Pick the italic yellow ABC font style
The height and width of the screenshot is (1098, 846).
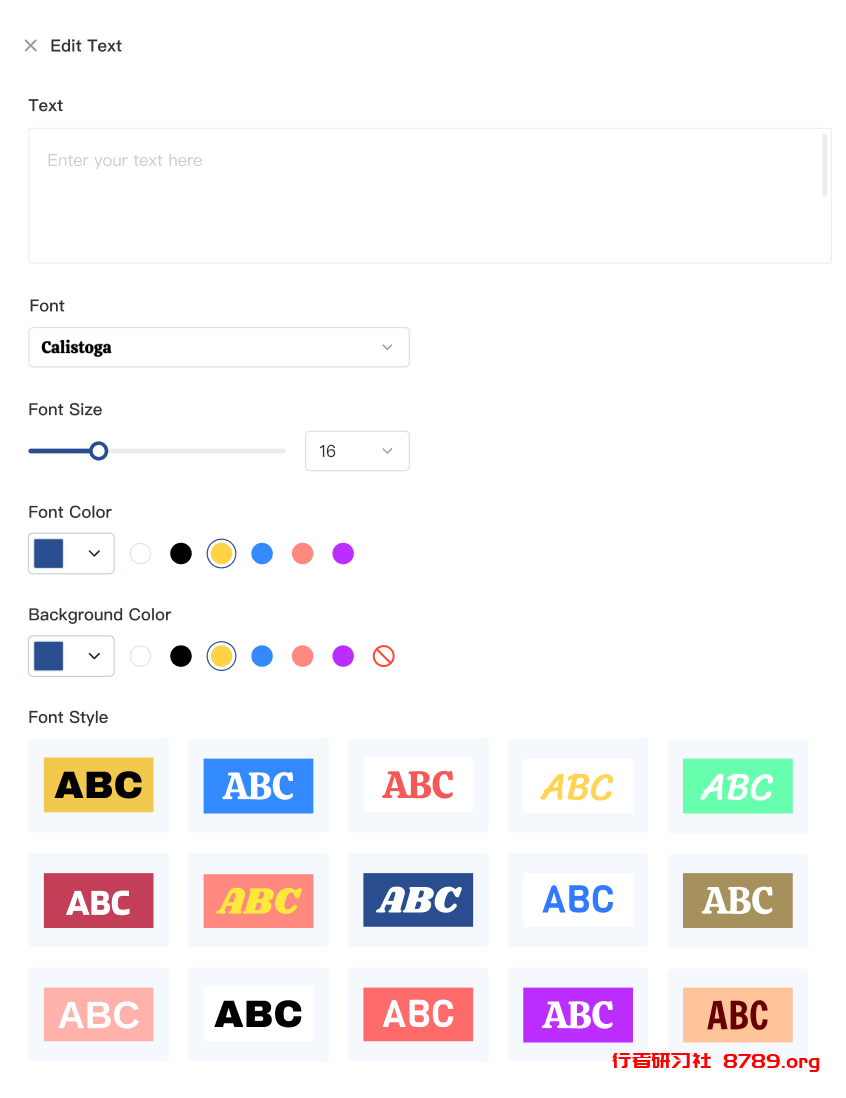pyautogui.click(x=578, y=785)
